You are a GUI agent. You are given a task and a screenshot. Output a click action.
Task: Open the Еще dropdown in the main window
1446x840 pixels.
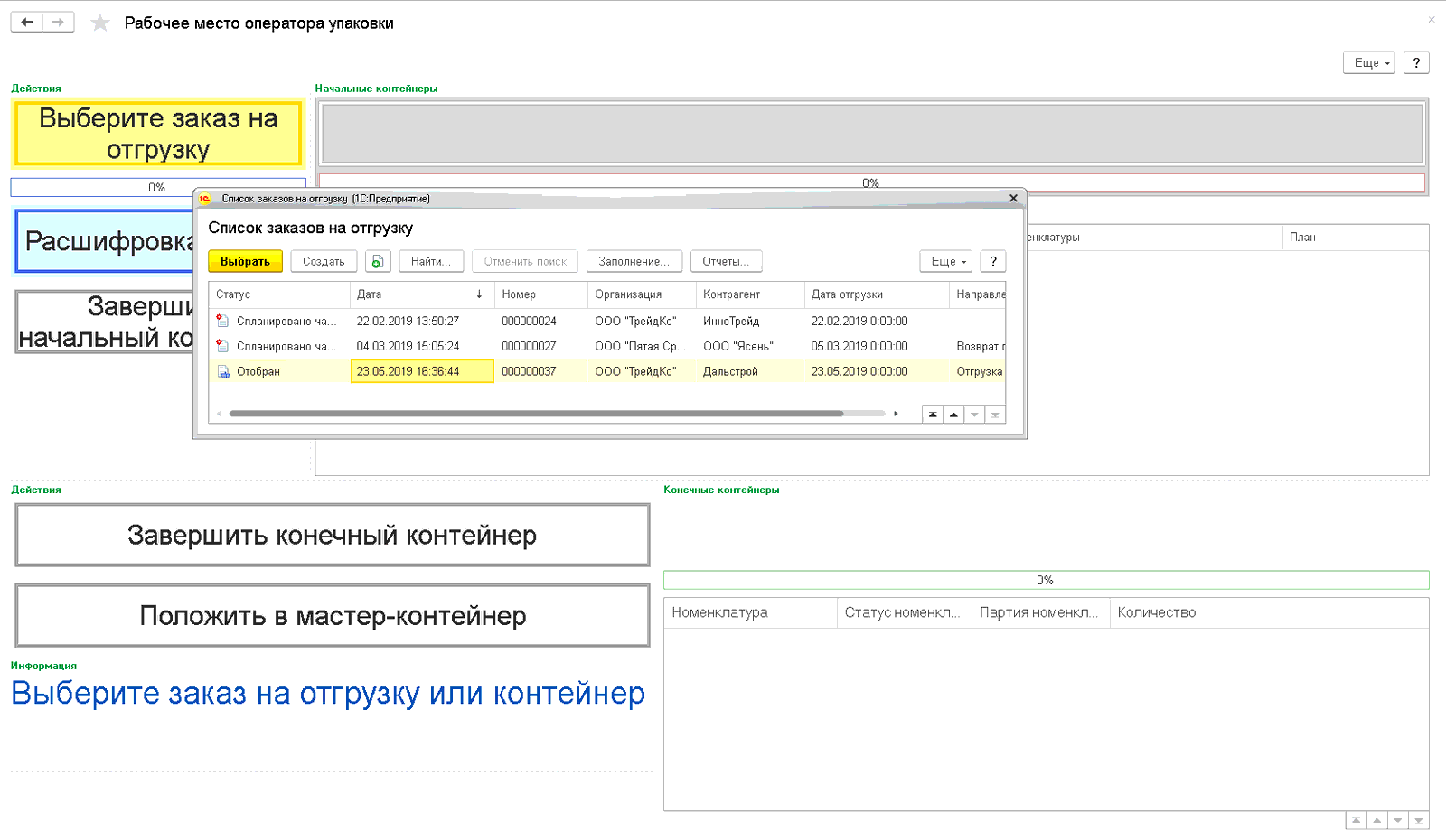(1369, 62)
